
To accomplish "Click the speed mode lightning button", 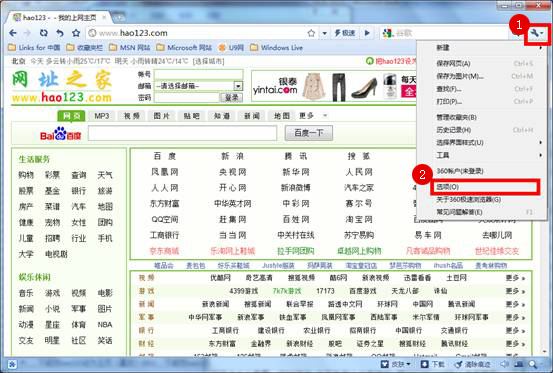I will pyautogui.click(x=344, y=33).
